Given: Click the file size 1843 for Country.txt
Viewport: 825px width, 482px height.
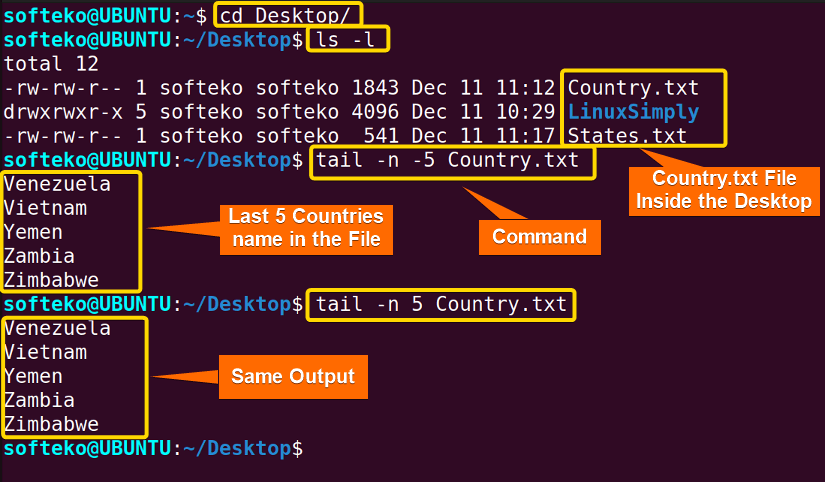Looking at the screenshot, I should point(375,88).
